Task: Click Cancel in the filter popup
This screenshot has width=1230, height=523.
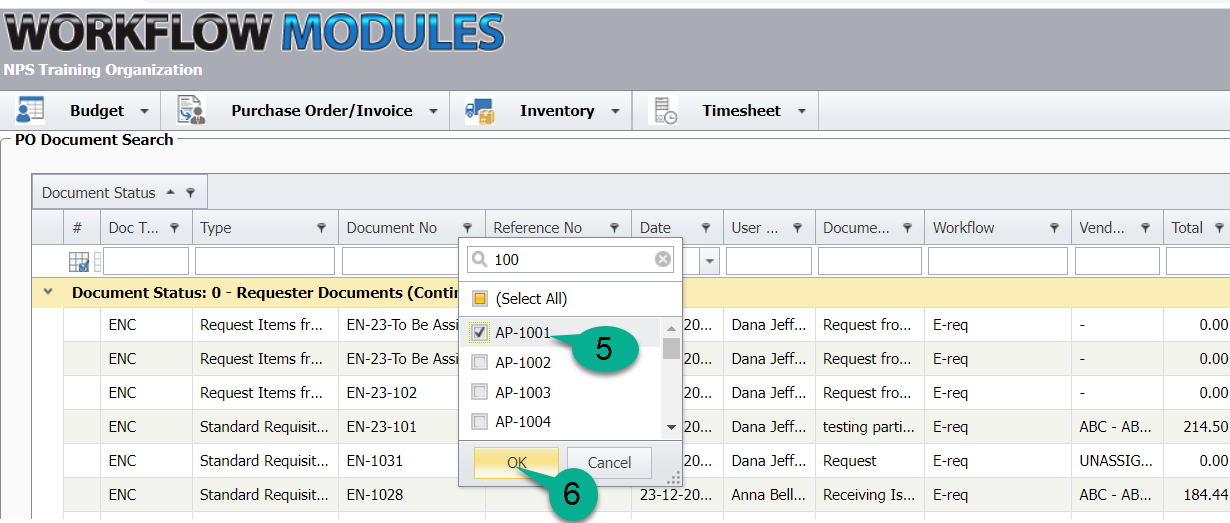Action: coord(609,463)
